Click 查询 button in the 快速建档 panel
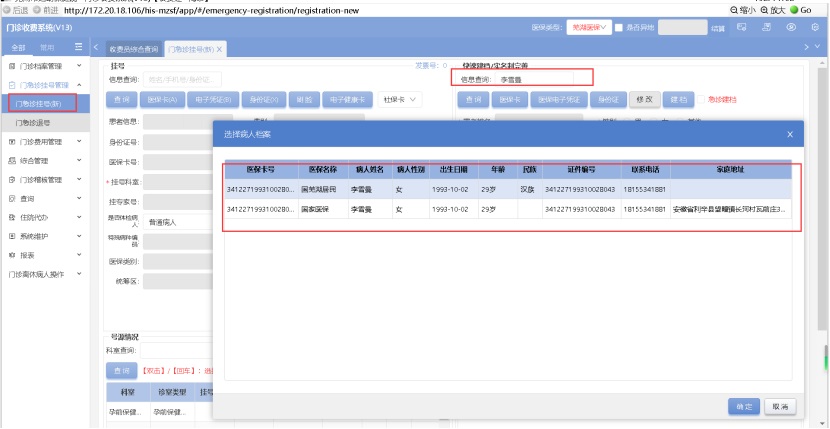This screenshot has height=429, width=830. click(x=473, y=100)
